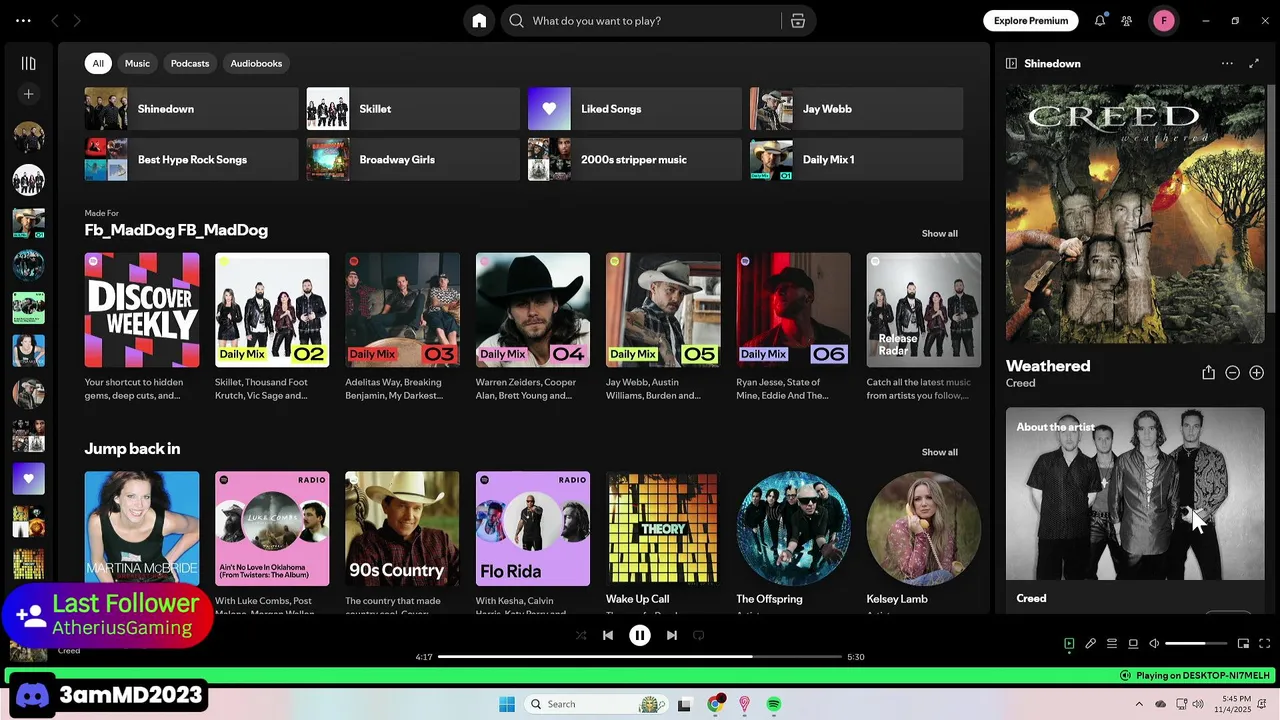1280x720 pixels.
Task: Select the Podcasts filter chip
Action: coord(190,63)
